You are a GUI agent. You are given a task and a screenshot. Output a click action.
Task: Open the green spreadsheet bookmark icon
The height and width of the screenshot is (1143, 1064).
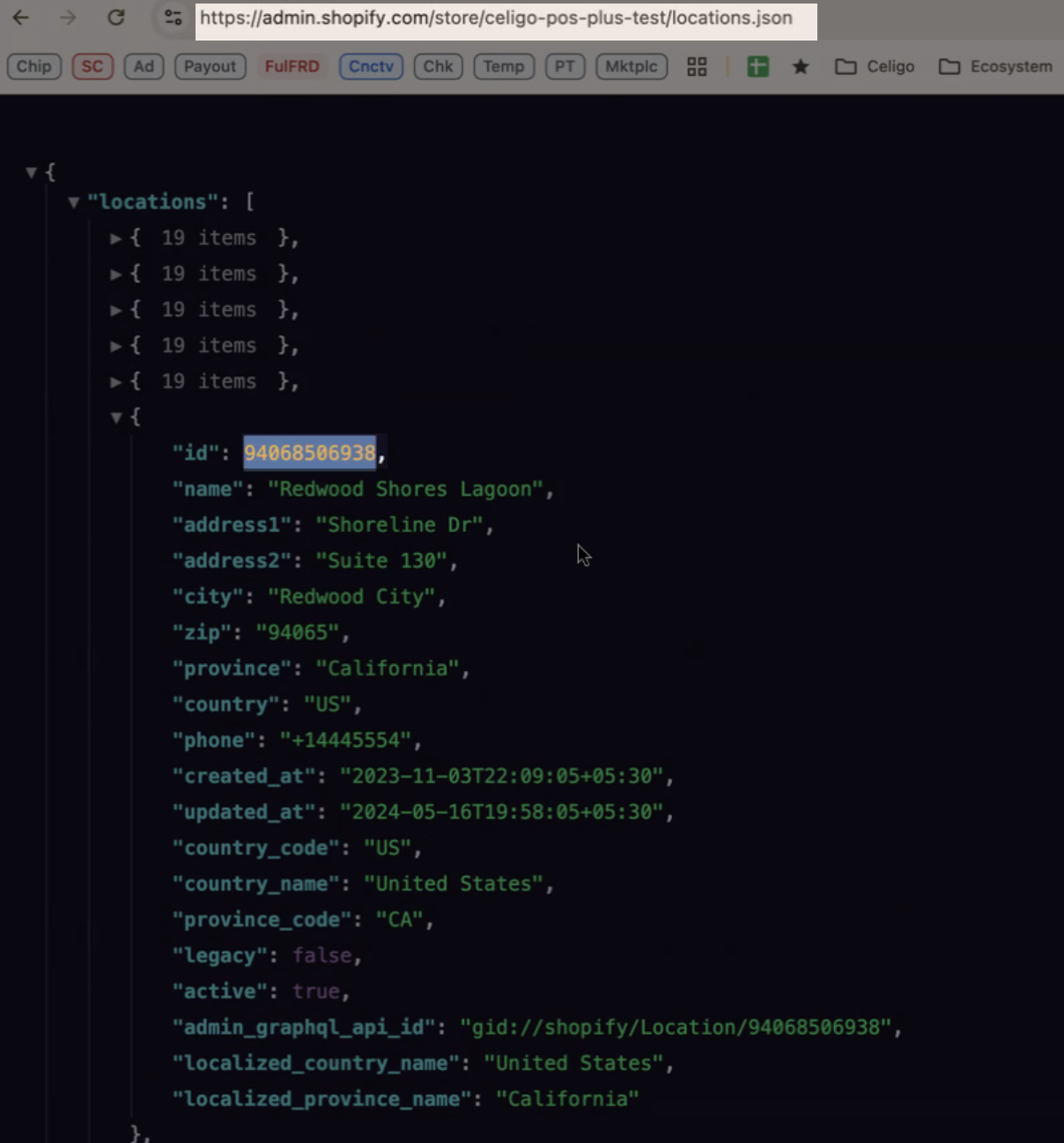click(757, 66)
